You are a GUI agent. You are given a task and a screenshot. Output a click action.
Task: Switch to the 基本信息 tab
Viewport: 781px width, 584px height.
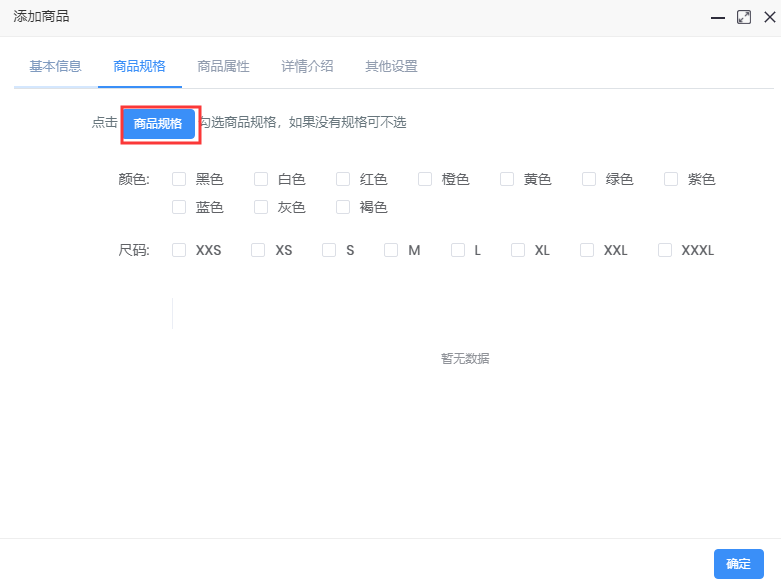tap(55, 66)
